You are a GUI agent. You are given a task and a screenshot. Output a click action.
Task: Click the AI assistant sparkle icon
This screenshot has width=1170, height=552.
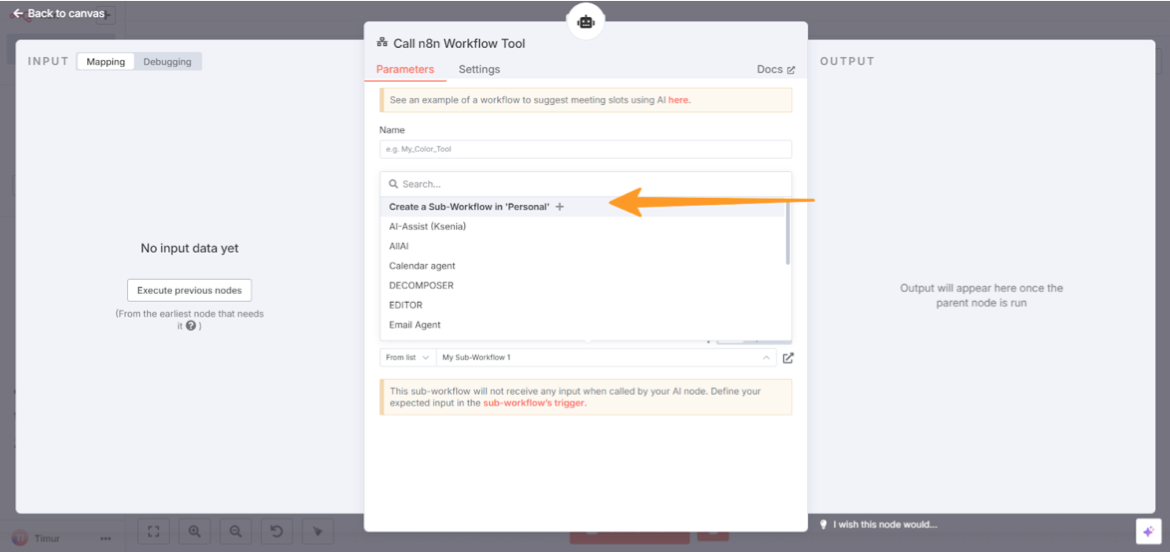tap(1148, 531)
